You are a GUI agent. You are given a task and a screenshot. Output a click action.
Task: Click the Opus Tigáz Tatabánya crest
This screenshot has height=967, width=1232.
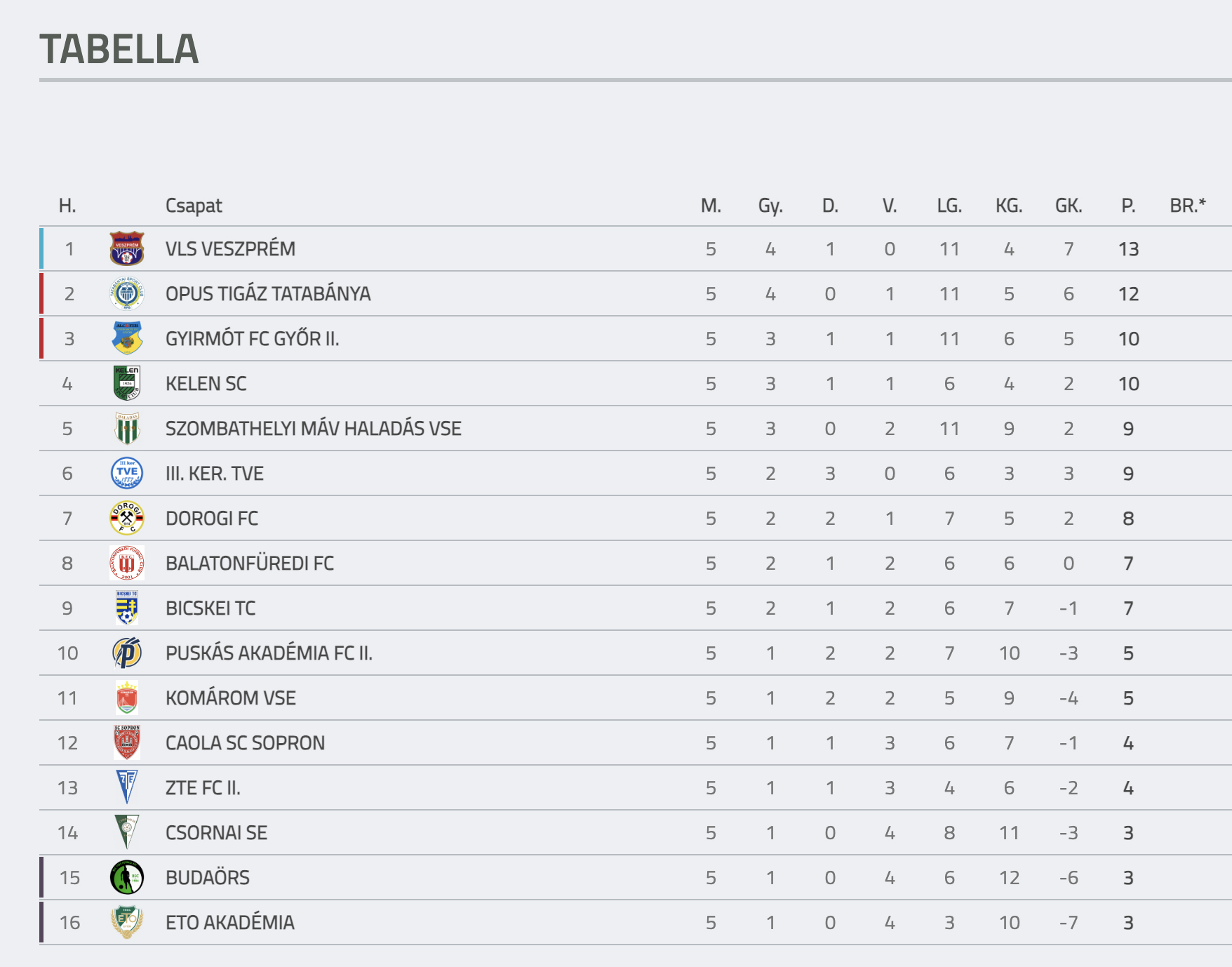click(x=127, y=294)
